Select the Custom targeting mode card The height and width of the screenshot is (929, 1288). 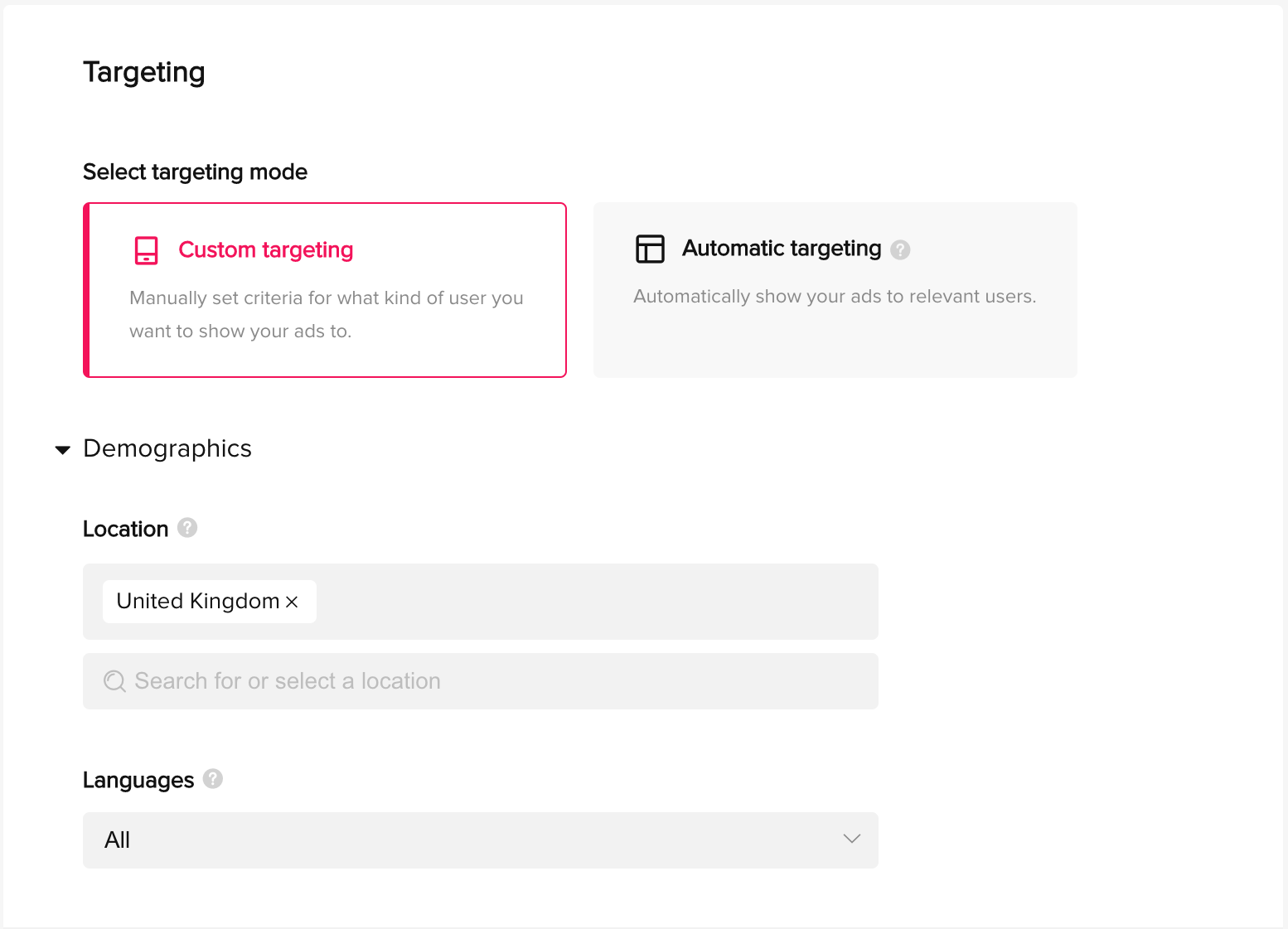[x=325, y=290]
